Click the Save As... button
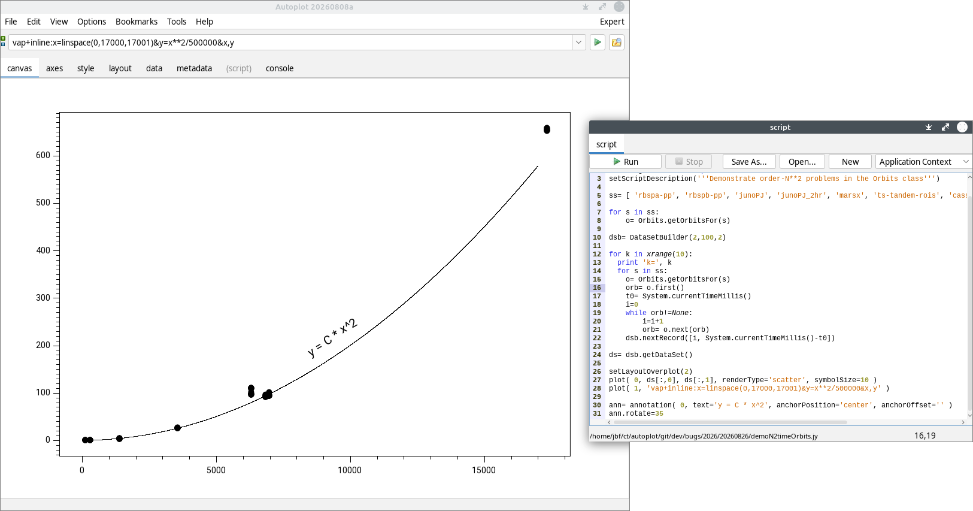The image size is (973, 511). tap(749, 161)
